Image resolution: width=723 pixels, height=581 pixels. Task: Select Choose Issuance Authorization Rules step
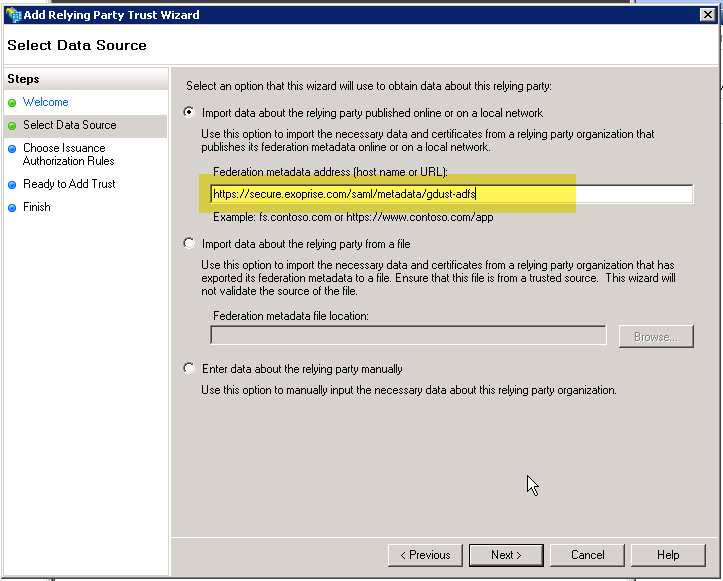tap(69, 154)
